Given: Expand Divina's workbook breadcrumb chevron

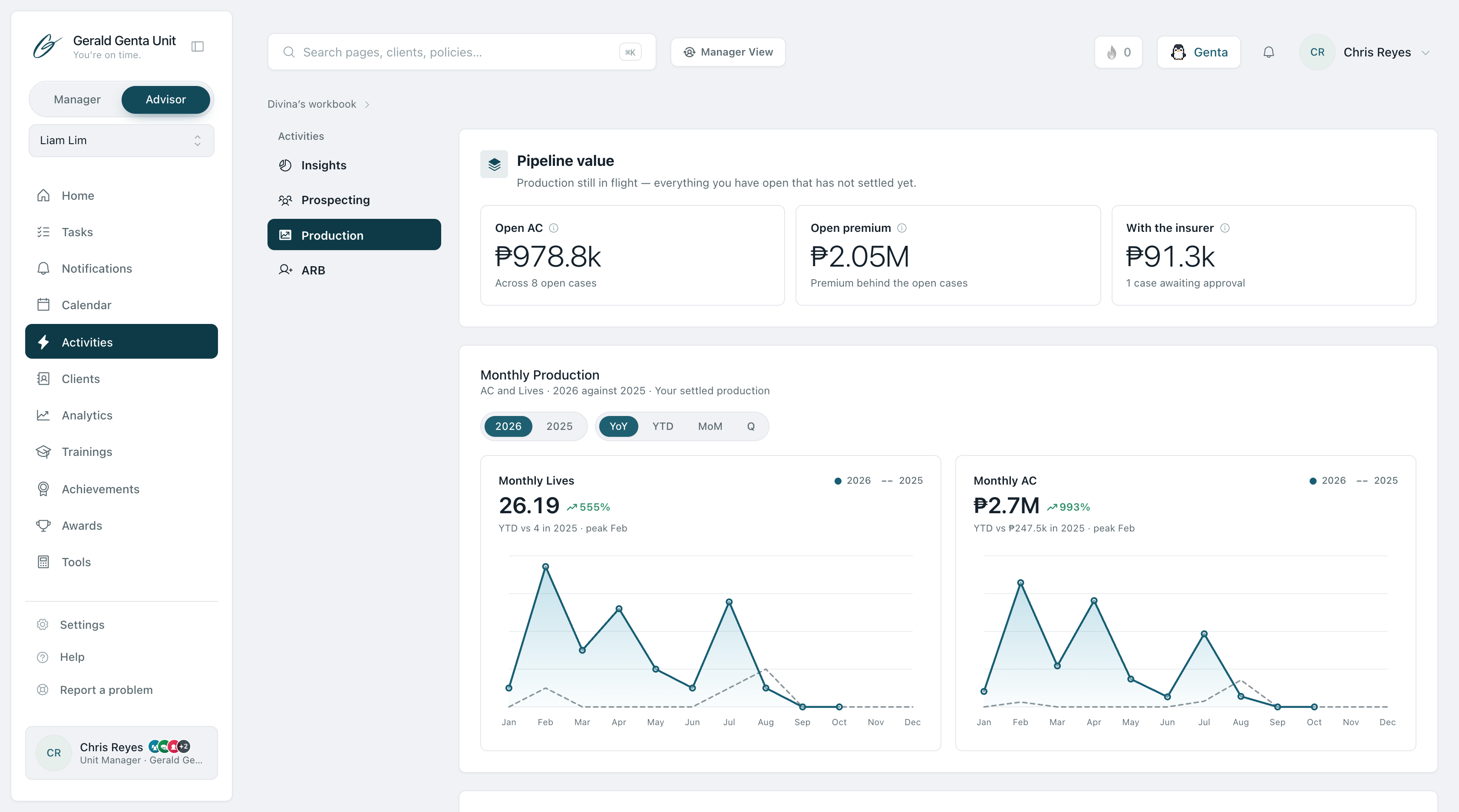Looking at the screenshot, I should click(367, 104).
